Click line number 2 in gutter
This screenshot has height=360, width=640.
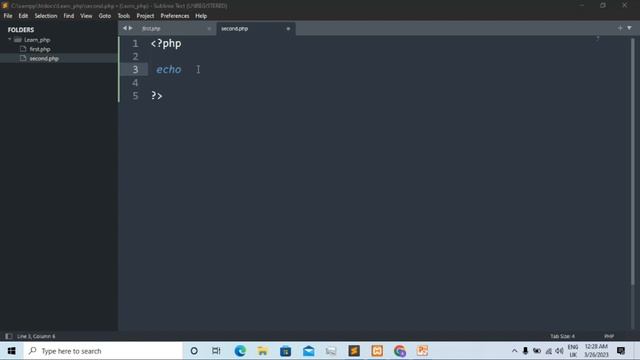tap(135, 56)
